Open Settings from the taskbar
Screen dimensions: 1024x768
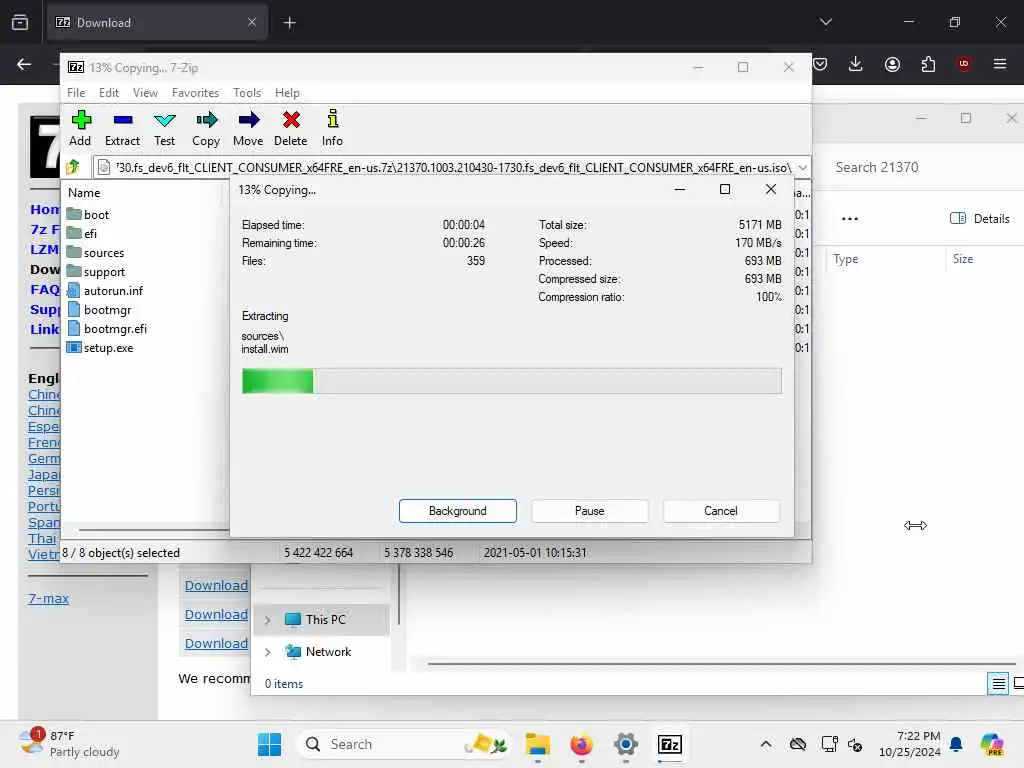click(626, 744)
